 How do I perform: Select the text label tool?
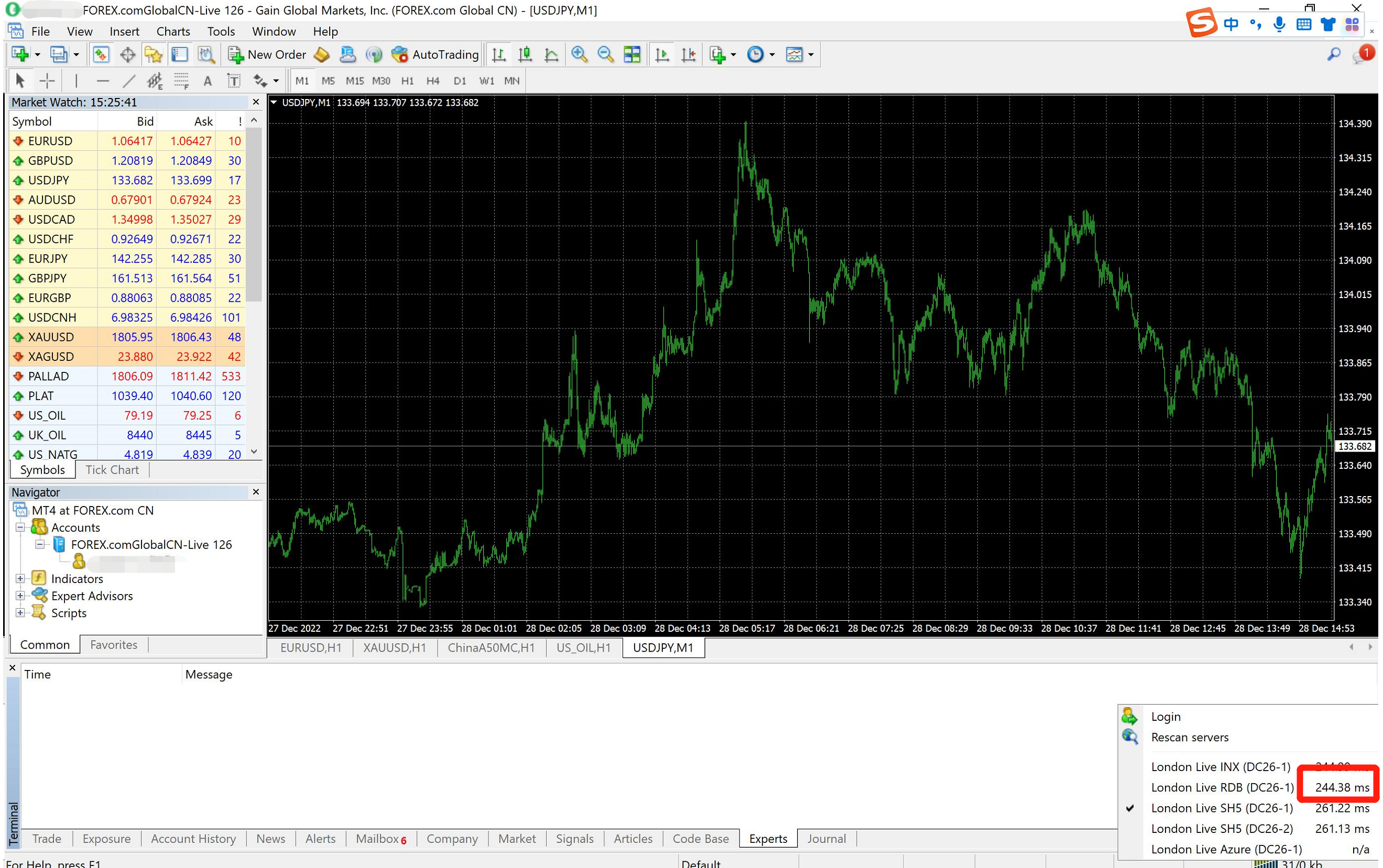(234, 81)
